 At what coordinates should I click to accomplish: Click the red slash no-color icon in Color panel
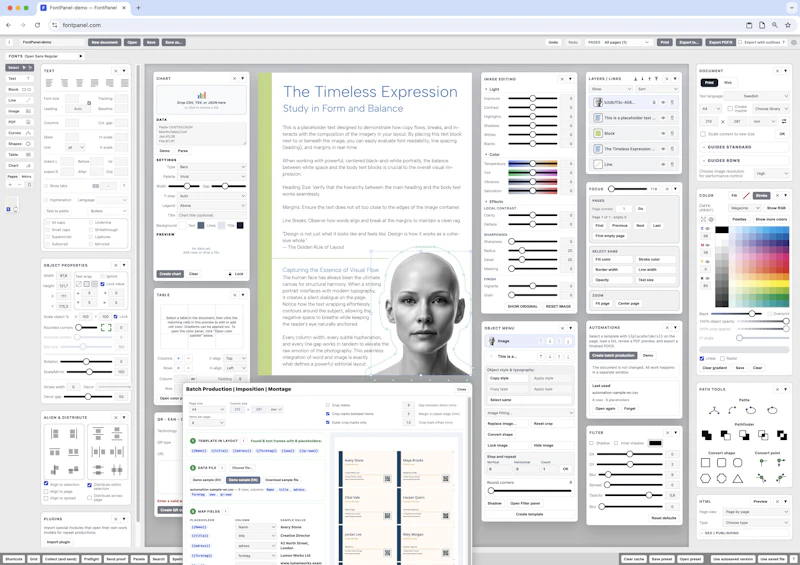pos(746,195)
